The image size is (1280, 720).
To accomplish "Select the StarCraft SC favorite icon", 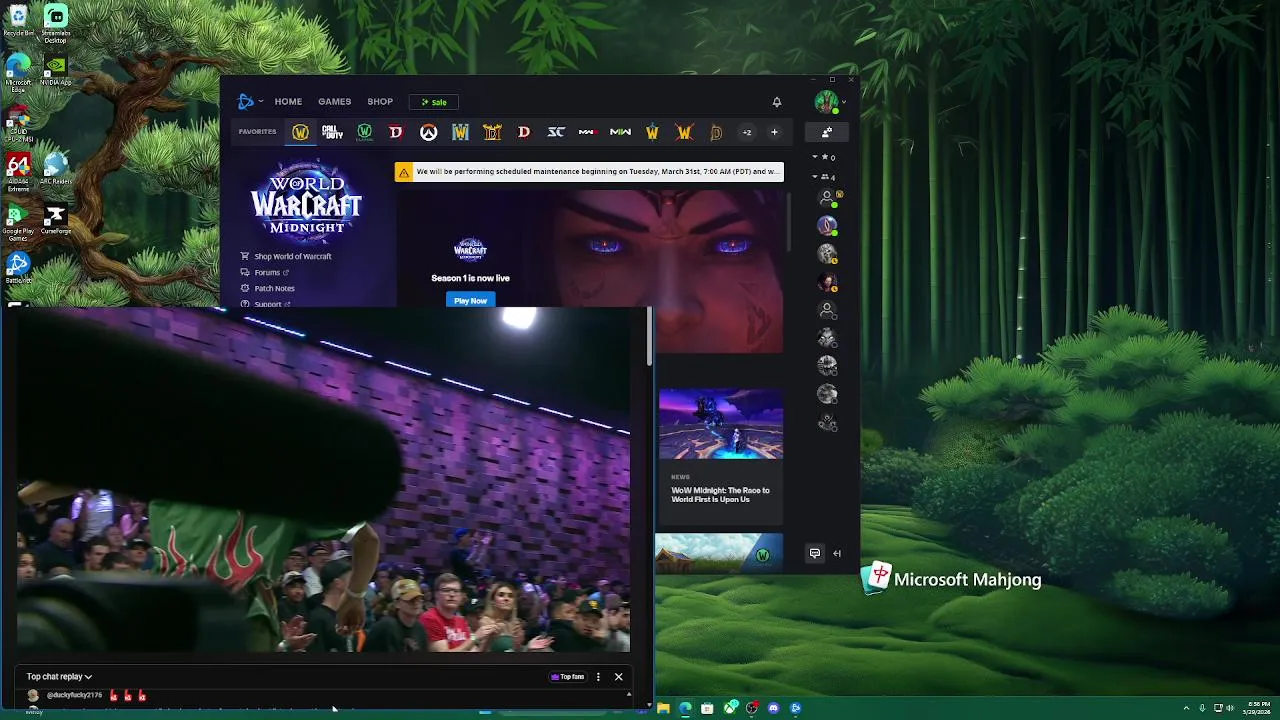I will [556, 132].
